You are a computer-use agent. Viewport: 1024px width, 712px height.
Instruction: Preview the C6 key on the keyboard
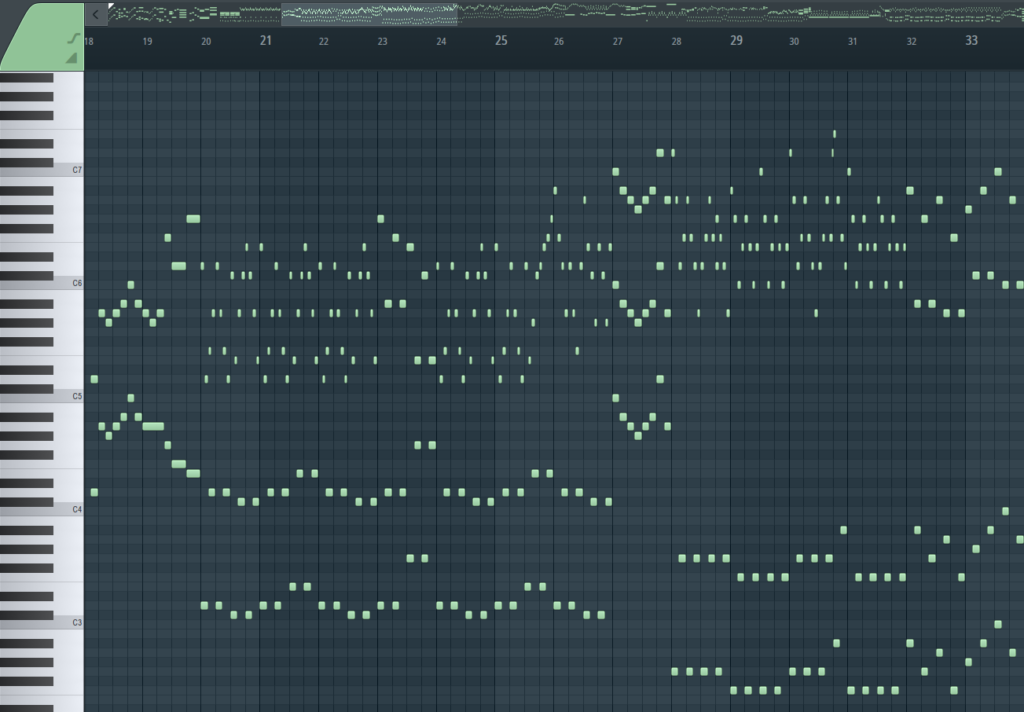pyautogui.click(x=42, y=284)
